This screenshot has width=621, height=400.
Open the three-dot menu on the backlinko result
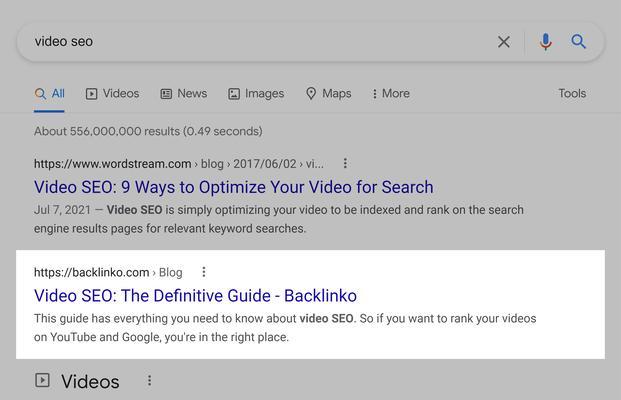(x=204, y=272)
